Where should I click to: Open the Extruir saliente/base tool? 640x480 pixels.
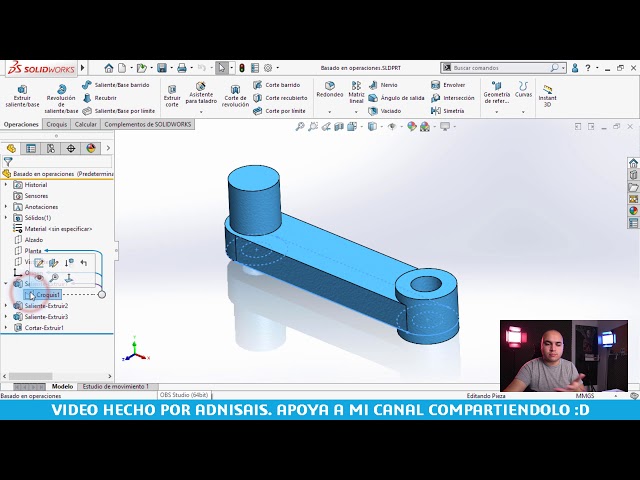[22, 96]
